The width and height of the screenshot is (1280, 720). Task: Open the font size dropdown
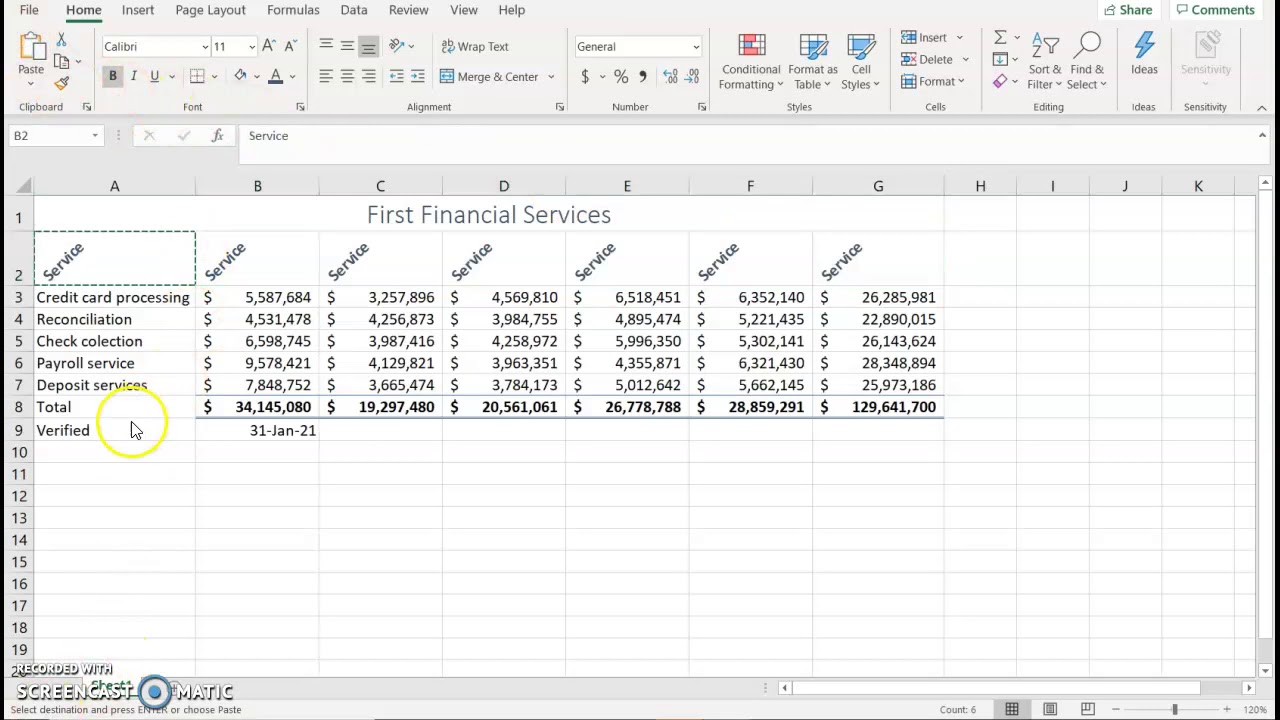tap(251, 47)
